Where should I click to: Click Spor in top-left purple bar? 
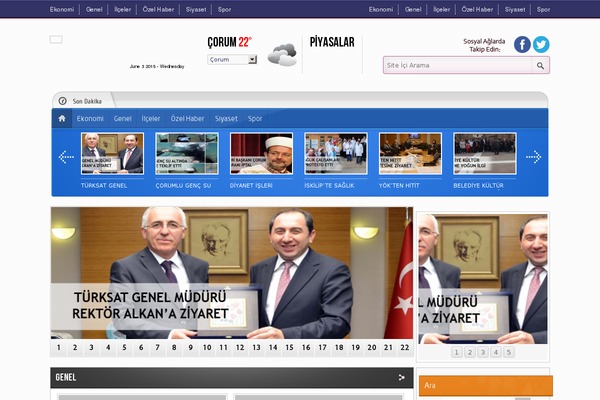point(224,9)
